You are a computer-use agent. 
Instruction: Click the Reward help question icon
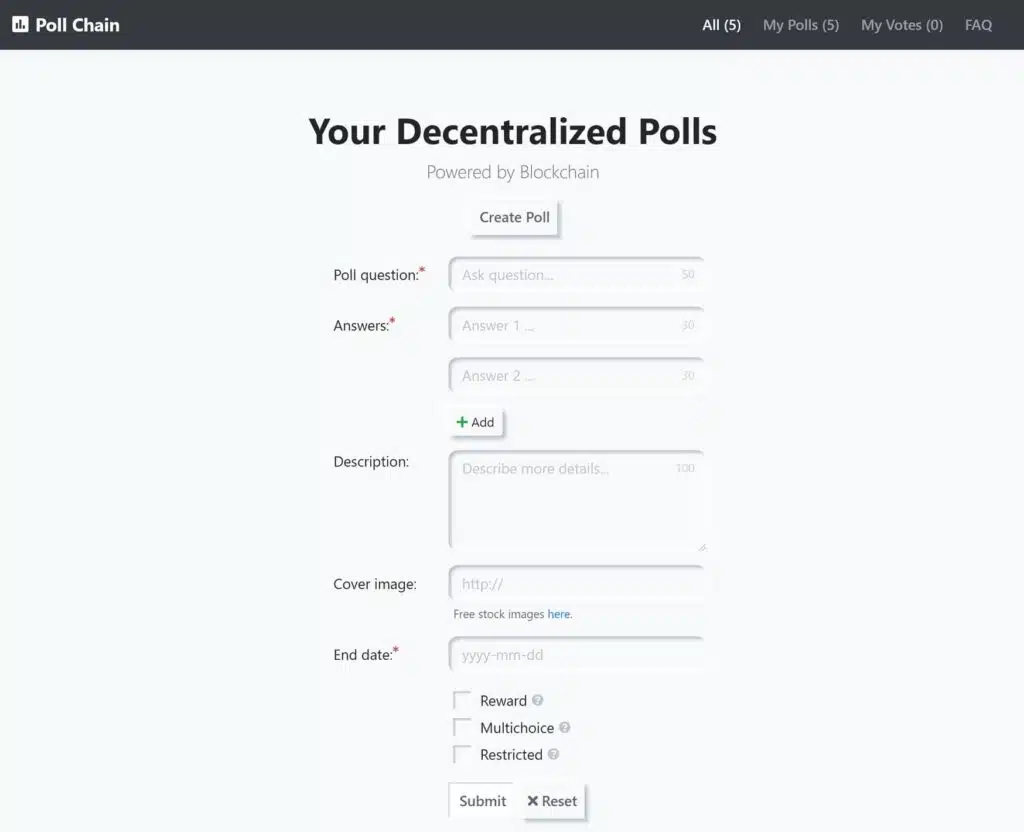tap(537, 700)
